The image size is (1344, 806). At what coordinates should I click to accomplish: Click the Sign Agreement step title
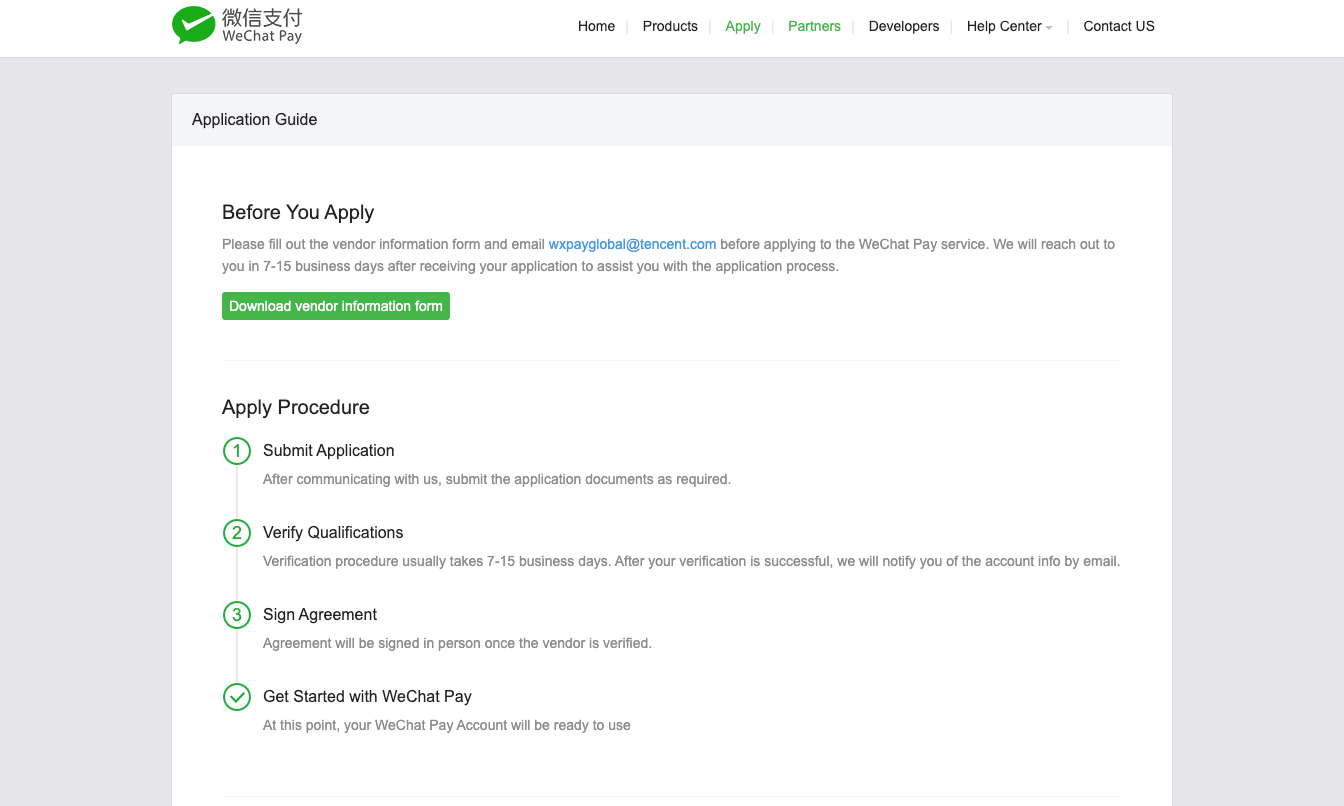(320, 615)
